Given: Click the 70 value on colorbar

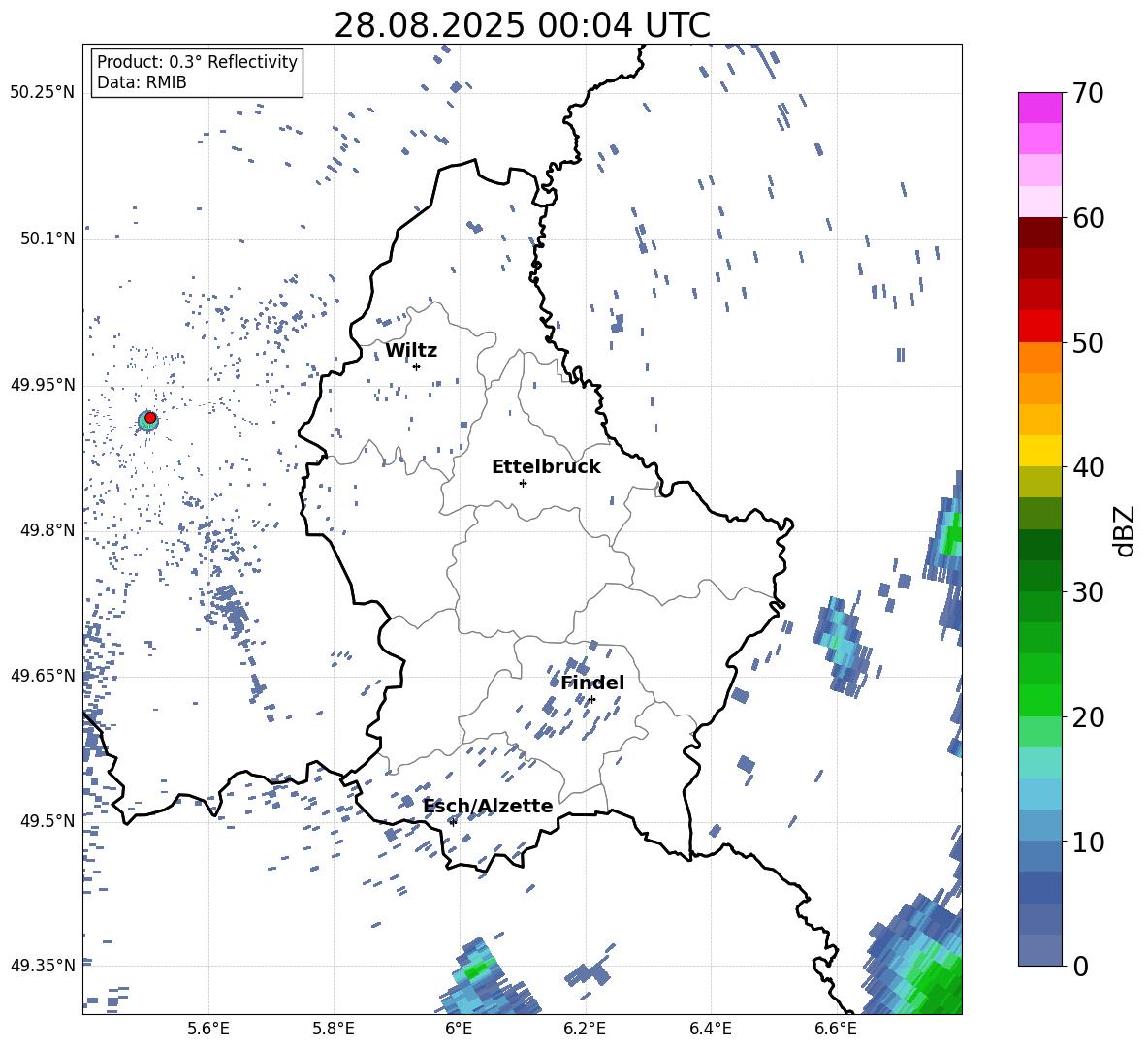Looking at the screenshot, I should click(x=1088, y=93).
